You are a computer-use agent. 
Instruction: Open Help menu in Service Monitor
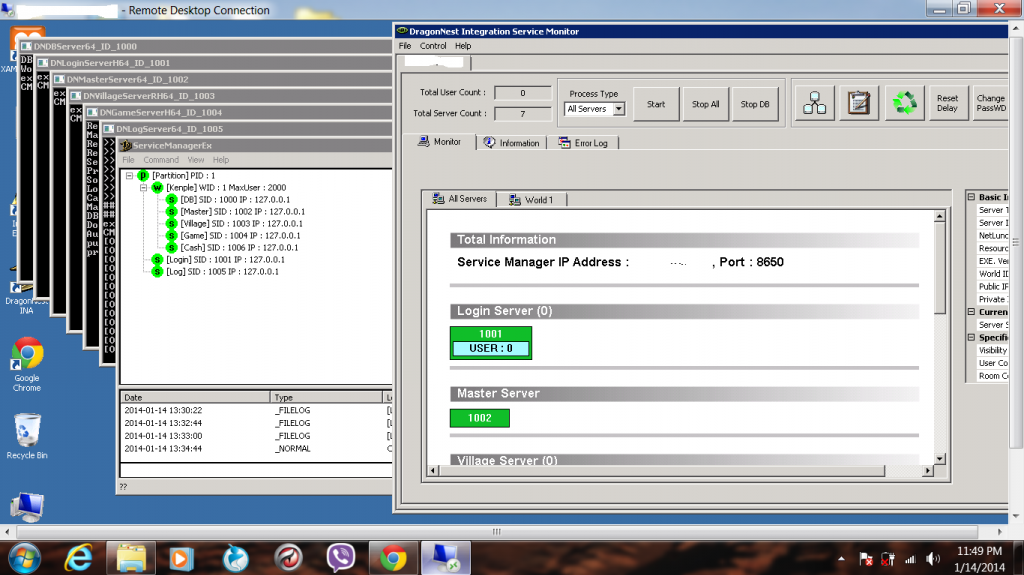click(x=463, y=46)
